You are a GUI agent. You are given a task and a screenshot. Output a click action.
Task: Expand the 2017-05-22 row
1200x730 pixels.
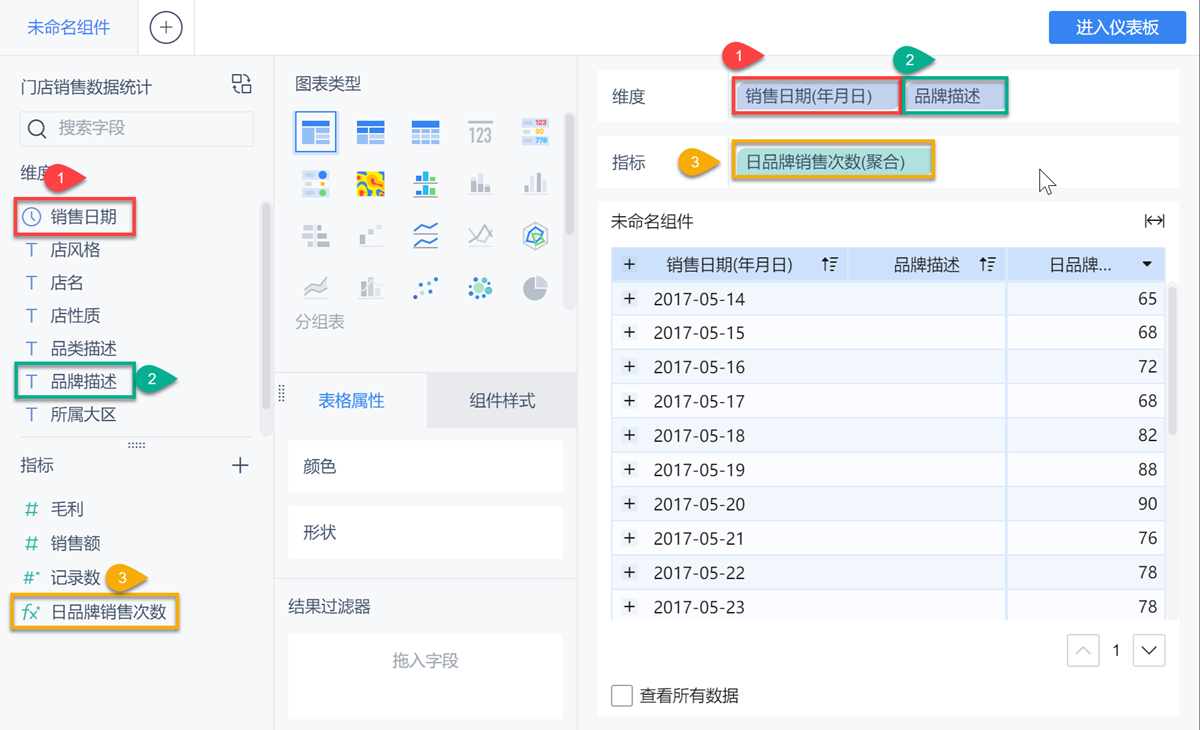[629, 572]
